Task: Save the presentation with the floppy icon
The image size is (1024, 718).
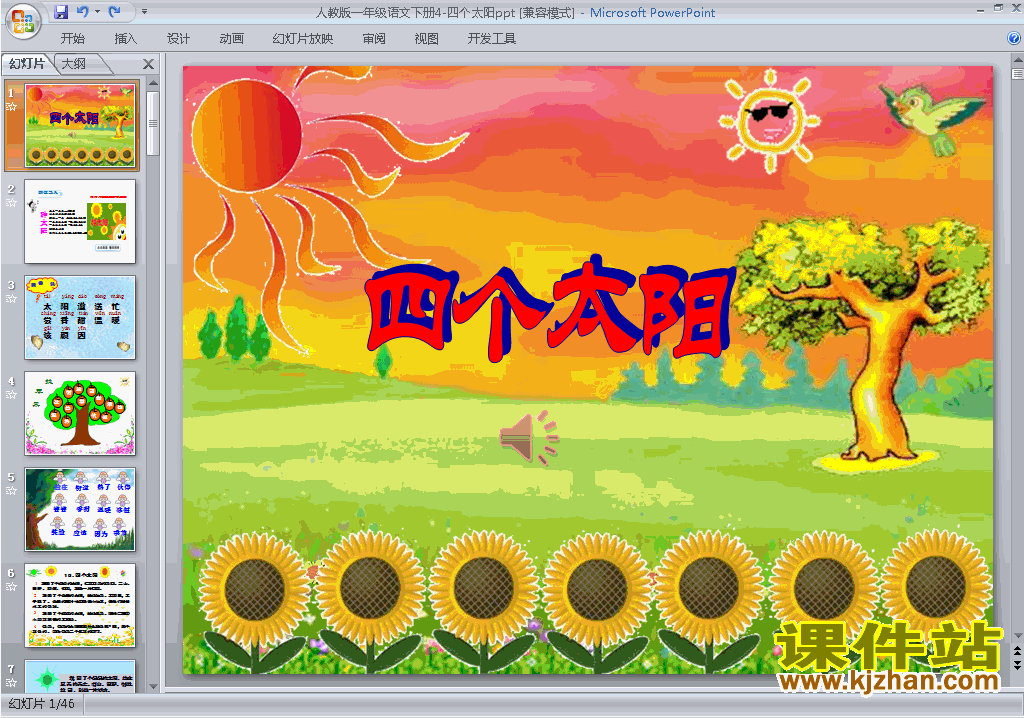Action: point(61,12)
